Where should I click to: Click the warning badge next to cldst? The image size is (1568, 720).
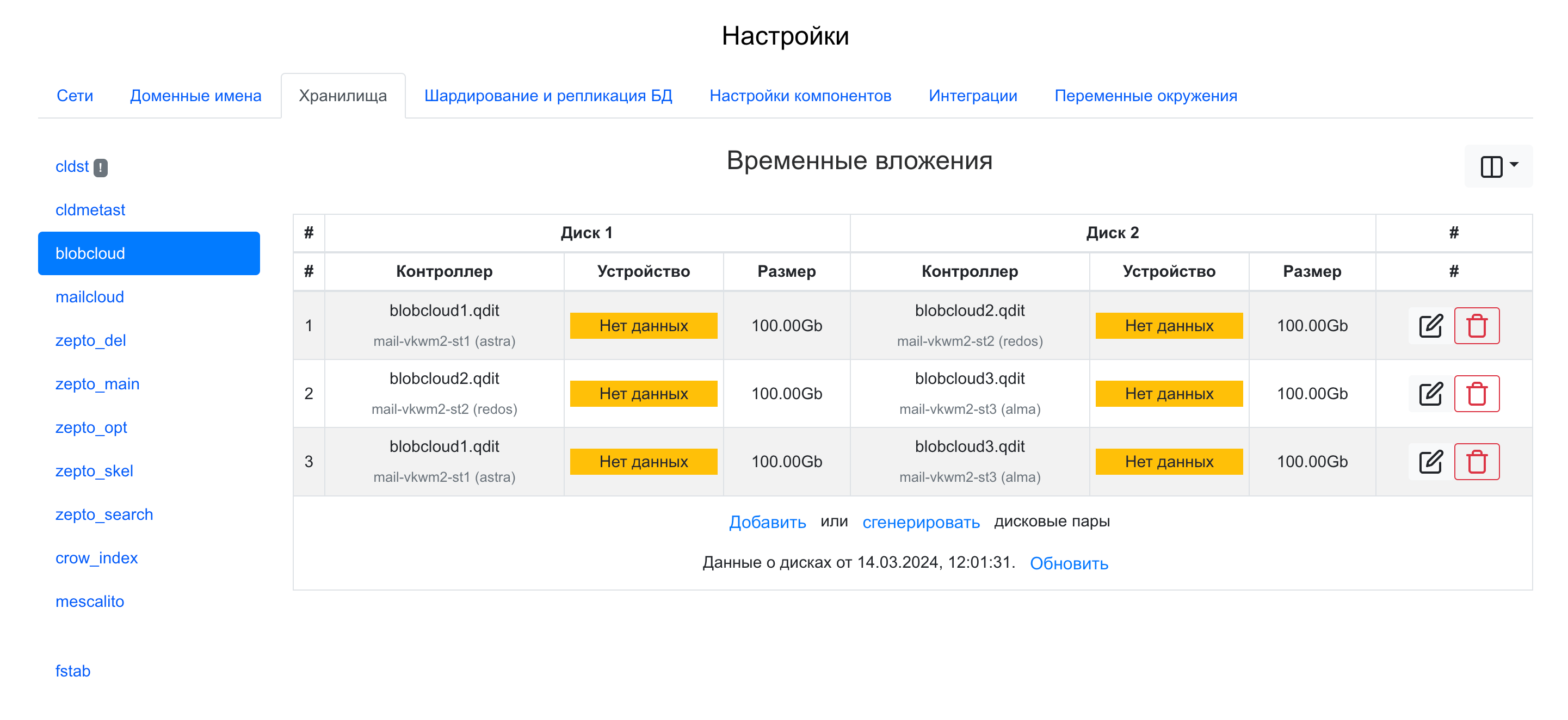[x=101, y=167]
